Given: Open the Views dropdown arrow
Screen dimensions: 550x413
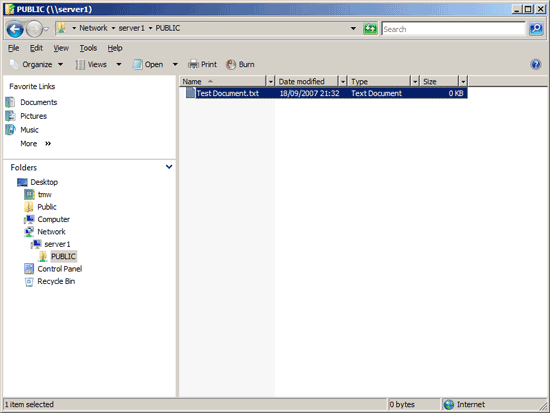Looking at the screenshot, I should 119,65.
